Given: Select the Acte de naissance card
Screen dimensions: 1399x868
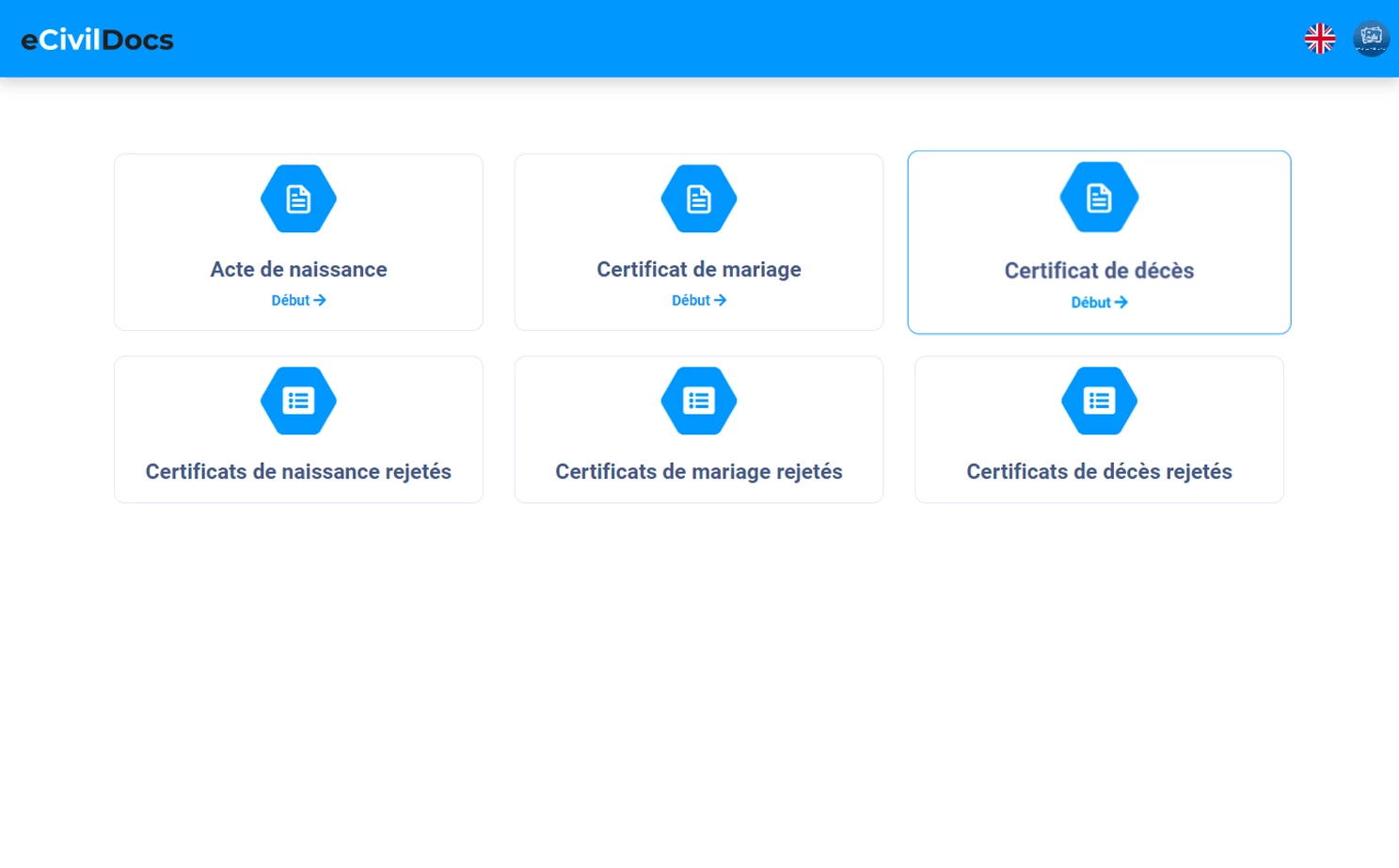Looking at the screenshot, I should 298,242.
